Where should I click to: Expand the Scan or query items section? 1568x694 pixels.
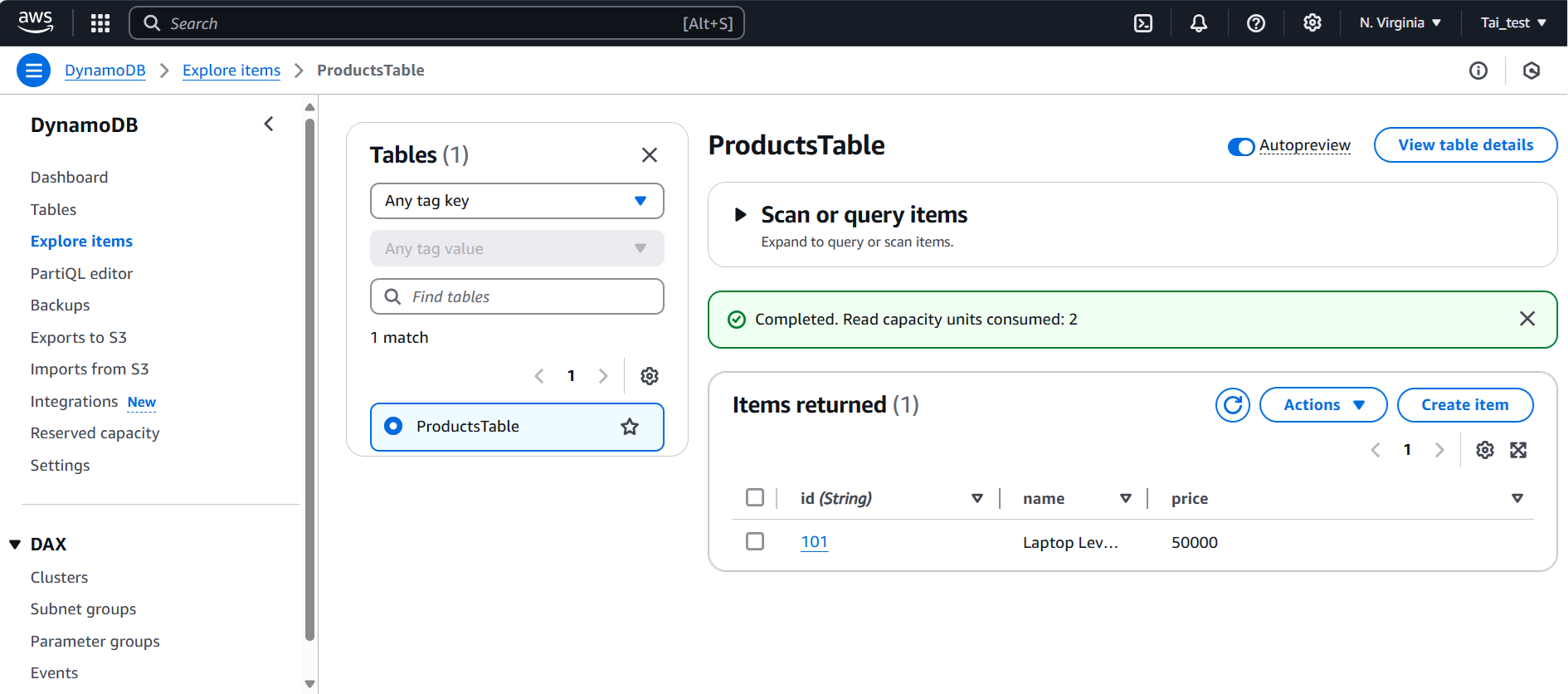click(740, 215)
